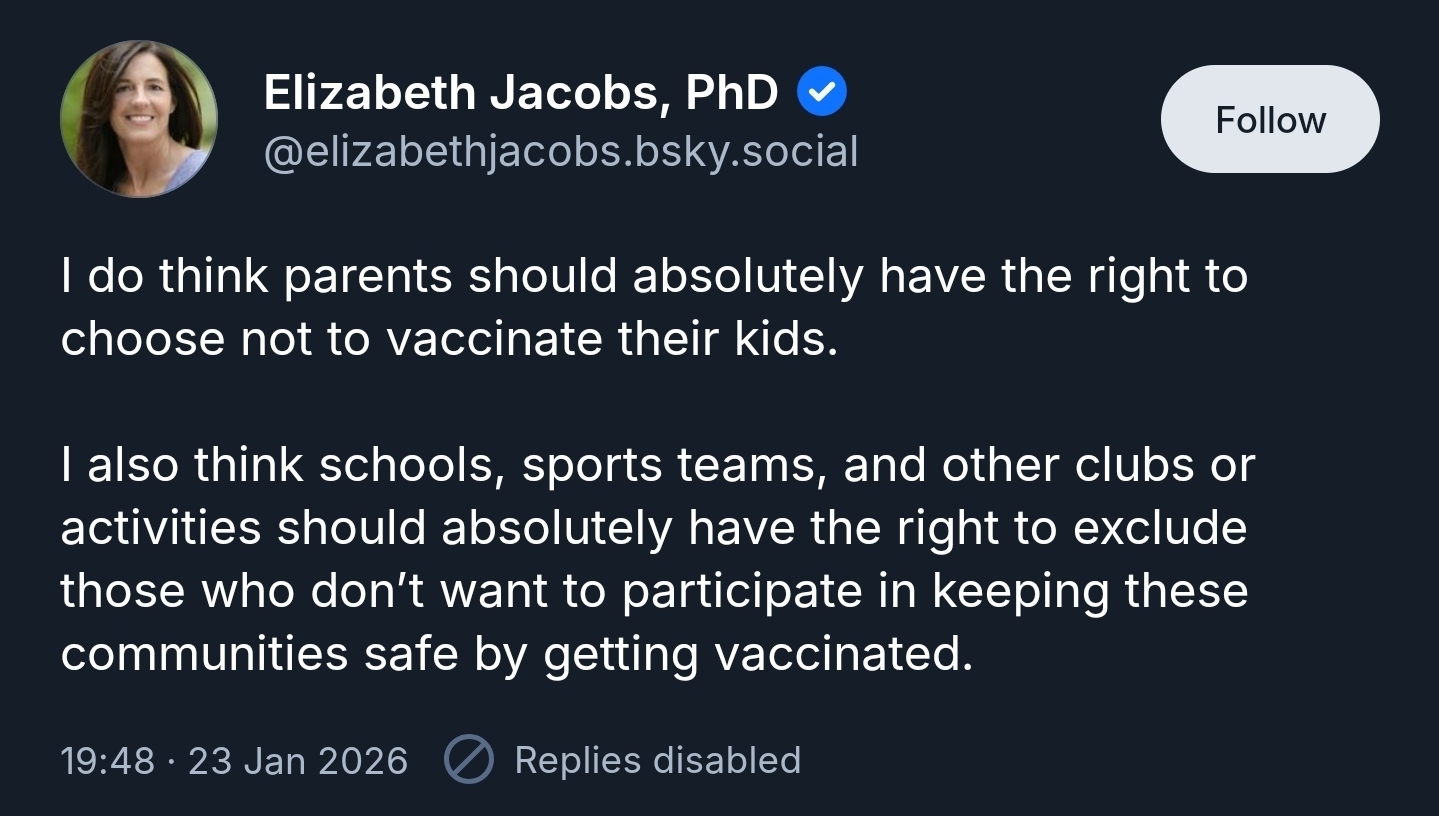Click the dot separator between time and date
1439x816 pixels.
point(171,760)
